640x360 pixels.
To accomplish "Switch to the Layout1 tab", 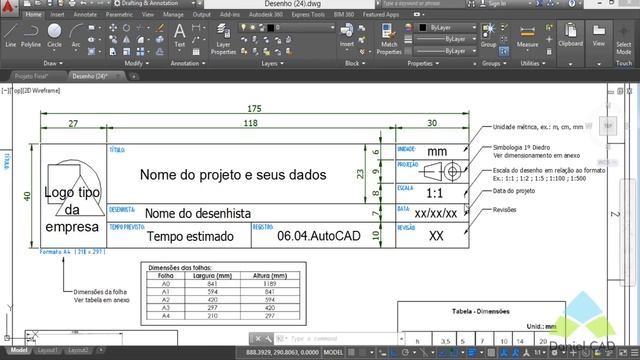I will click(x=47, y=350).
